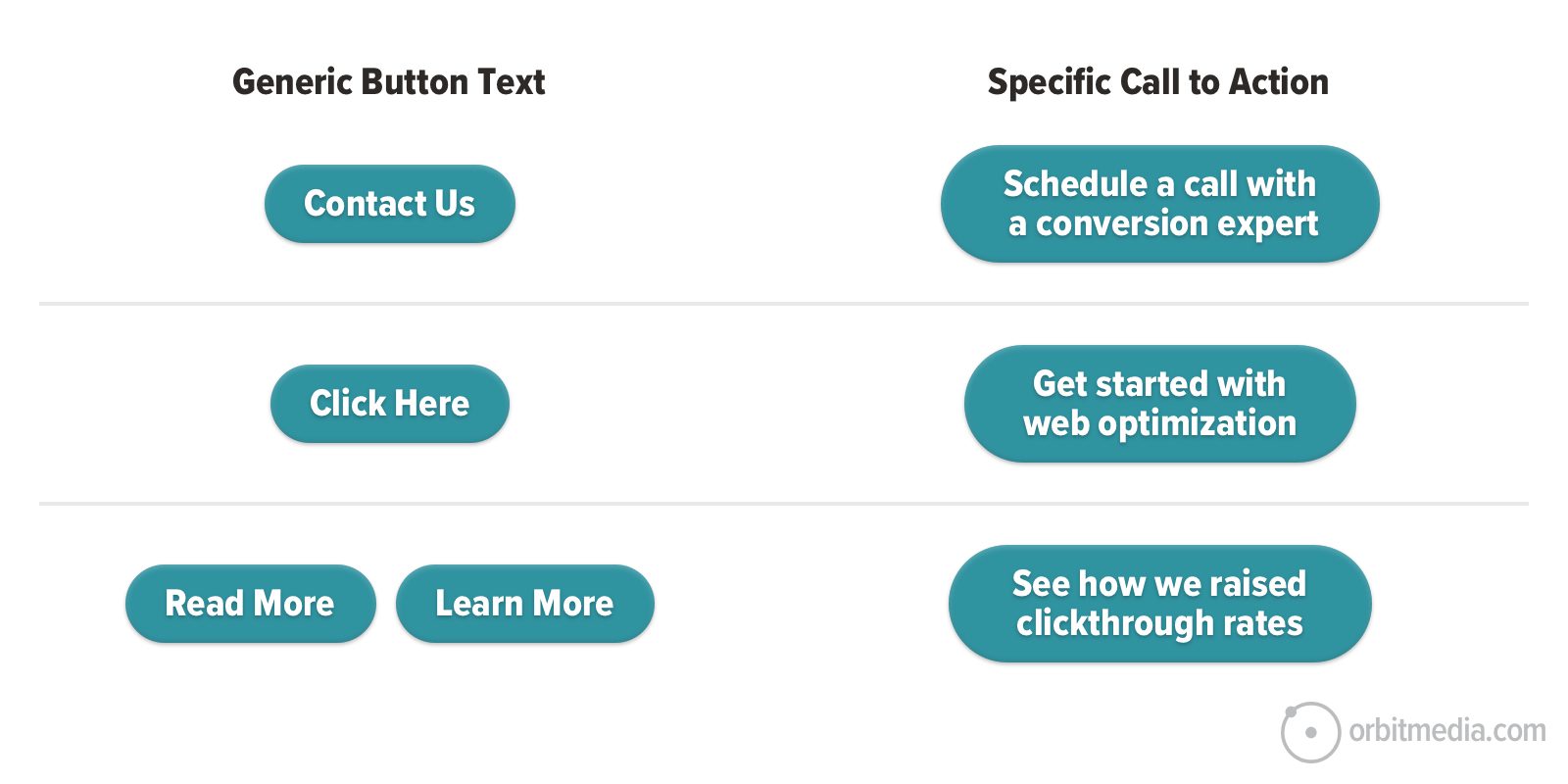Click the word Action in right heading
Screen dimensions: 1568x784
tap(1279, 82)
